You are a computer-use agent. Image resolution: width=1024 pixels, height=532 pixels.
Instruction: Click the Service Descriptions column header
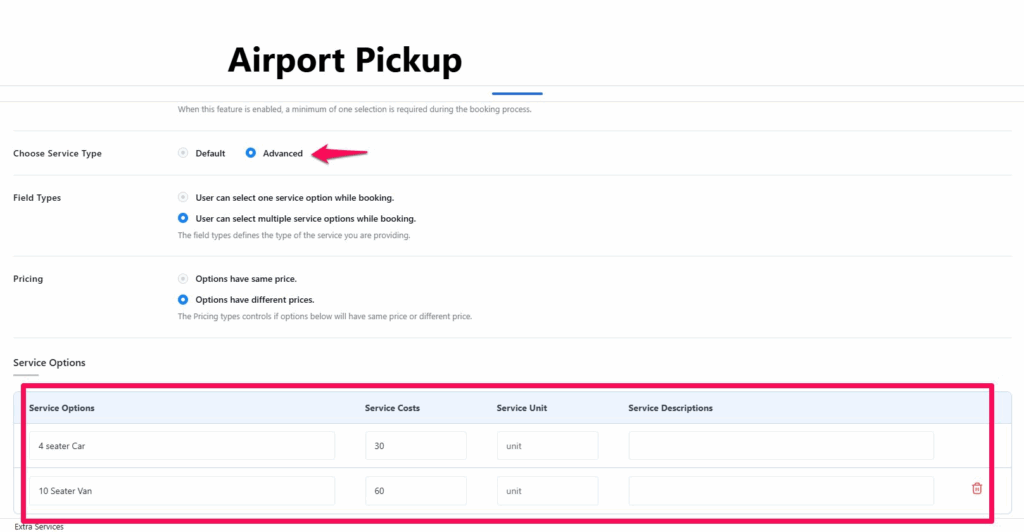pos(670,408)
